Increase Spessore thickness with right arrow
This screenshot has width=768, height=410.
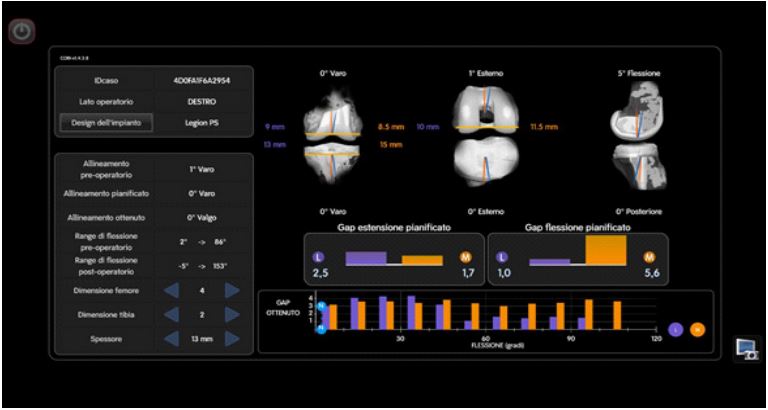coord(232,338)
